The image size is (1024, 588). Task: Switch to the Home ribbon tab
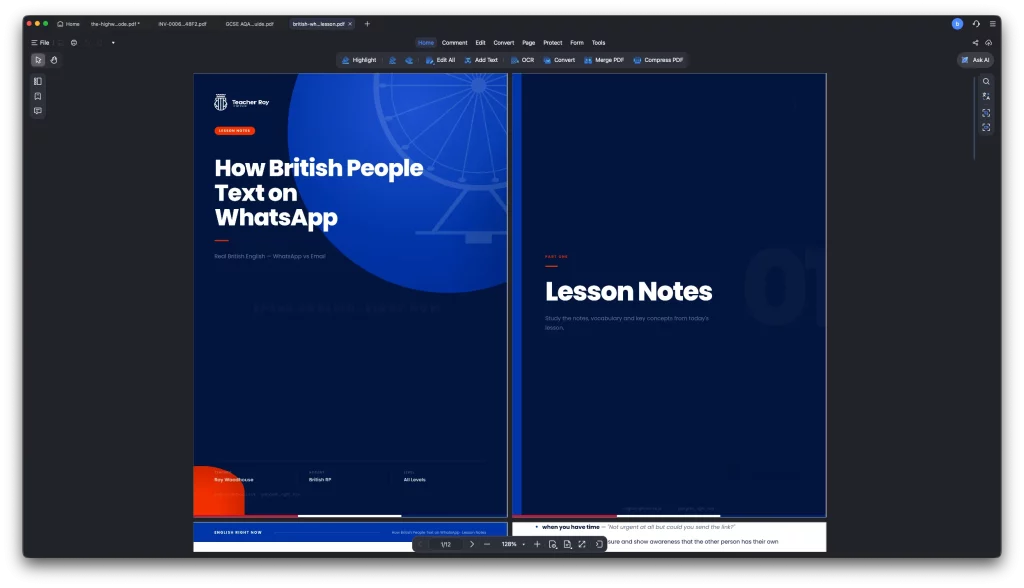tap(426, 42)
